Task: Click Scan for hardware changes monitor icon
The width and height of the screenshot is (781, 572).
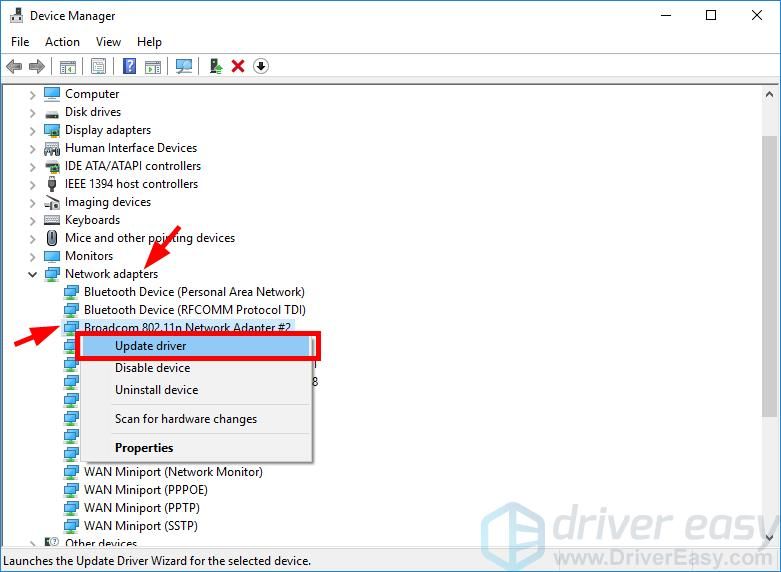Action: coord(184,67)
